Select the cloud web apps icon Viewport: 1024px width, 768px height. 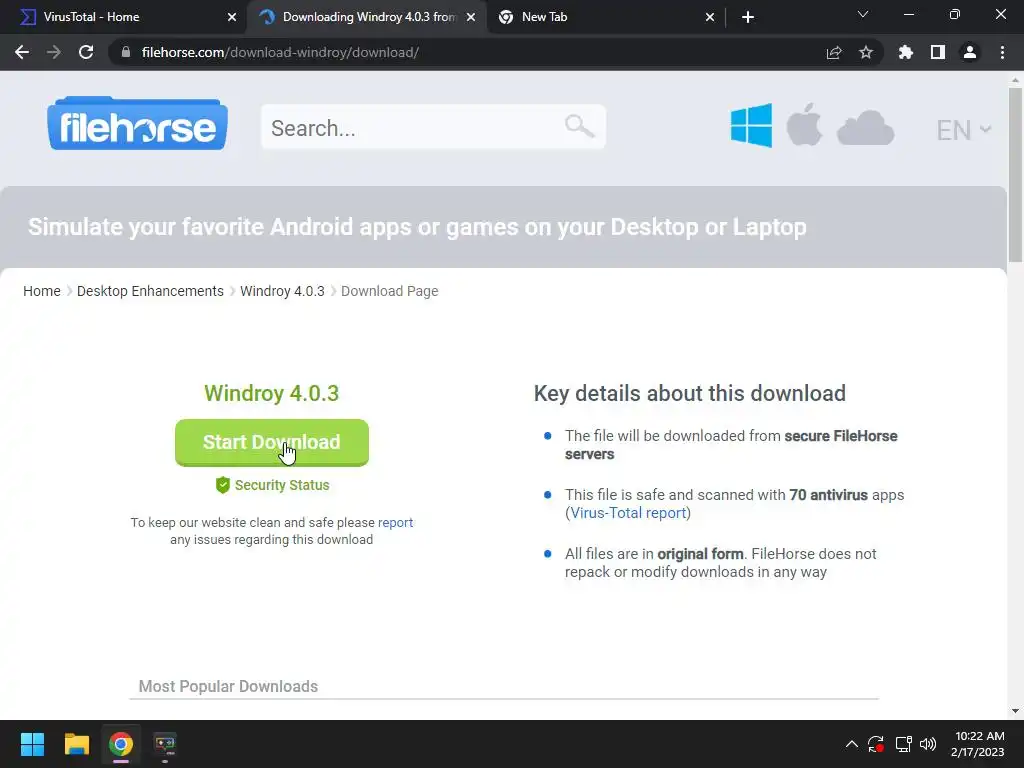click(x=865, y=128)
